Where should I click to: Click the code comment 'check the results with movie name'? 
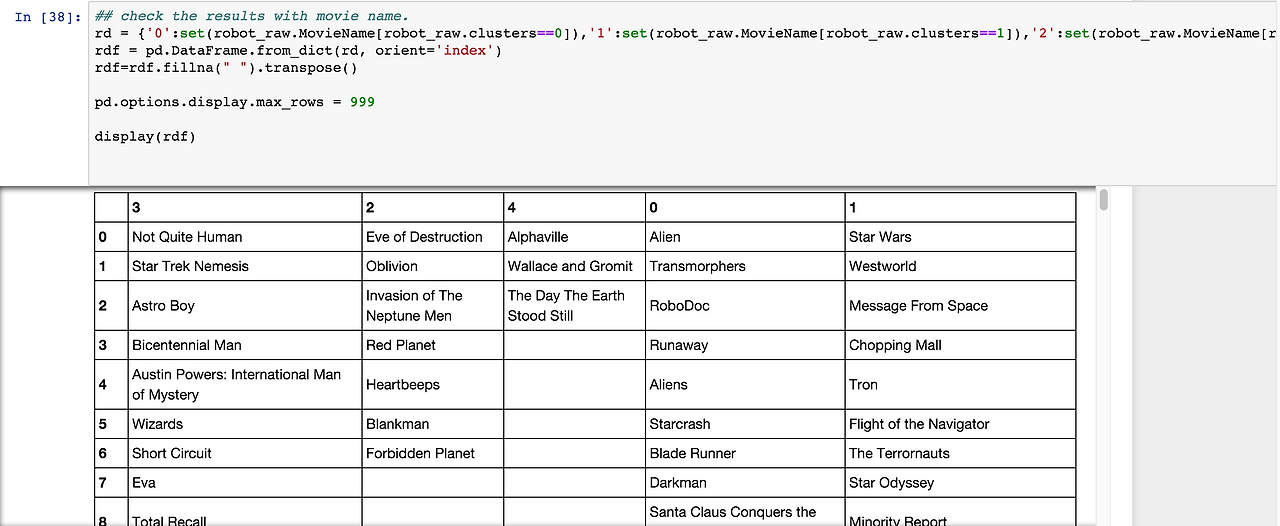click(252, 16)
